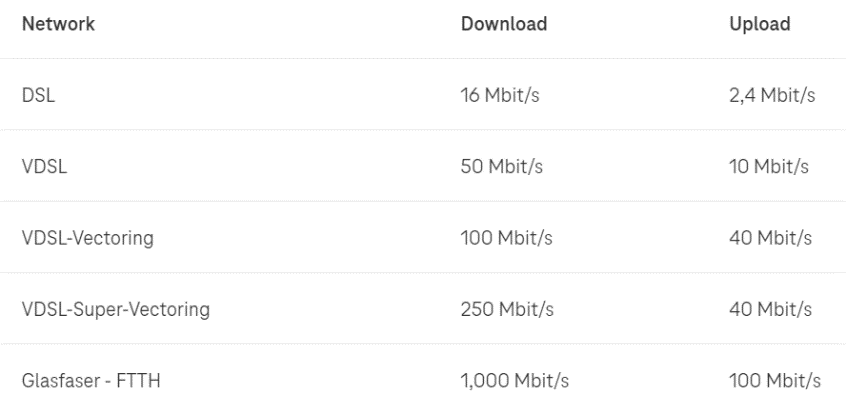Click the 16 Mbit/s download value
Image resolution: width=846 pixels, height=414 pixels.
click(500, 96)
